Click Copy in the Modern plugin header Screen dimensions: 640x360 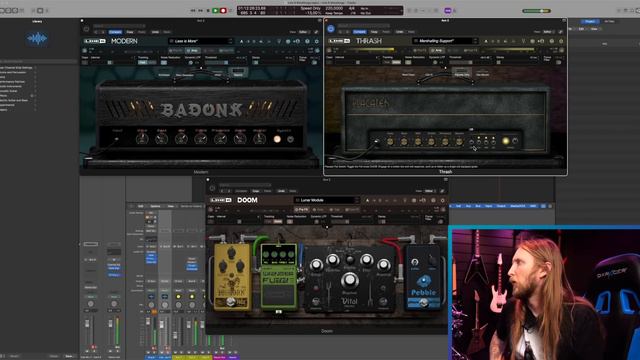[x=130, y=32]
